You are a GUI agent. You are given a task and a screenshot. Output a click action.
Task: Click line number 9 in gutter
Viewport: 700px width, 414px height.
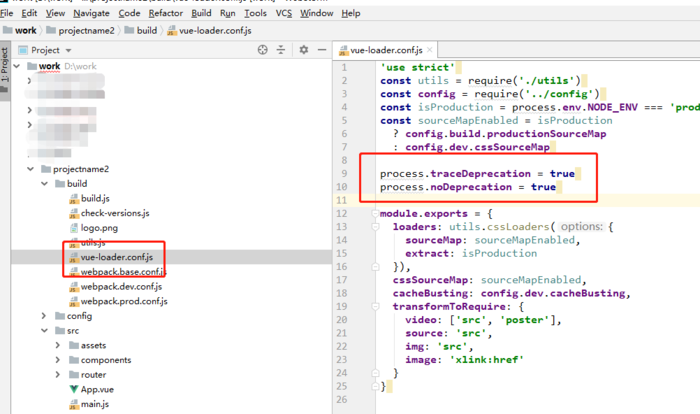[x=344, y=174]
